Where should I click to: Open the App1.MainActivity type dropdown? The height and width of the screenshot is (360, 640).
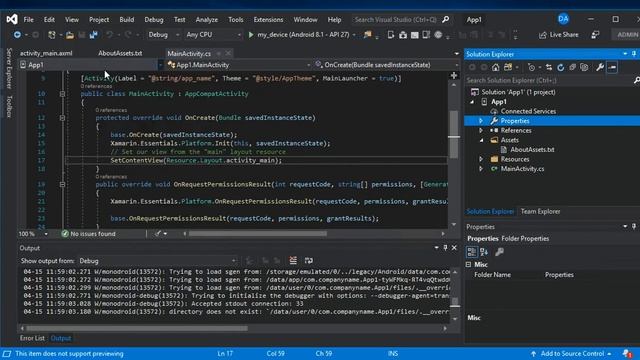click(x=239, y=65)
